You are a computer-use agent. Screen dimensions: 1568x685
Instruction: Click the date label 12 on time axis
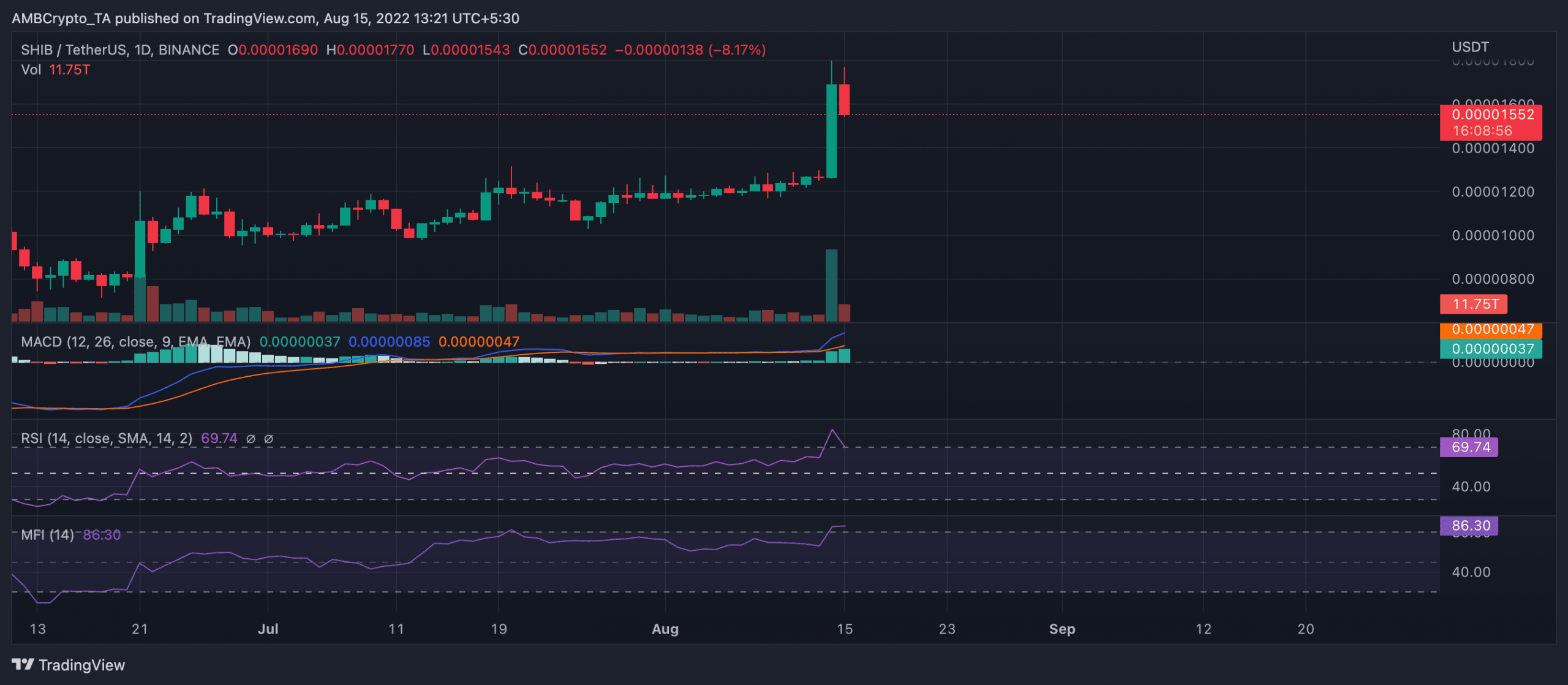(x=1204, y=629)
